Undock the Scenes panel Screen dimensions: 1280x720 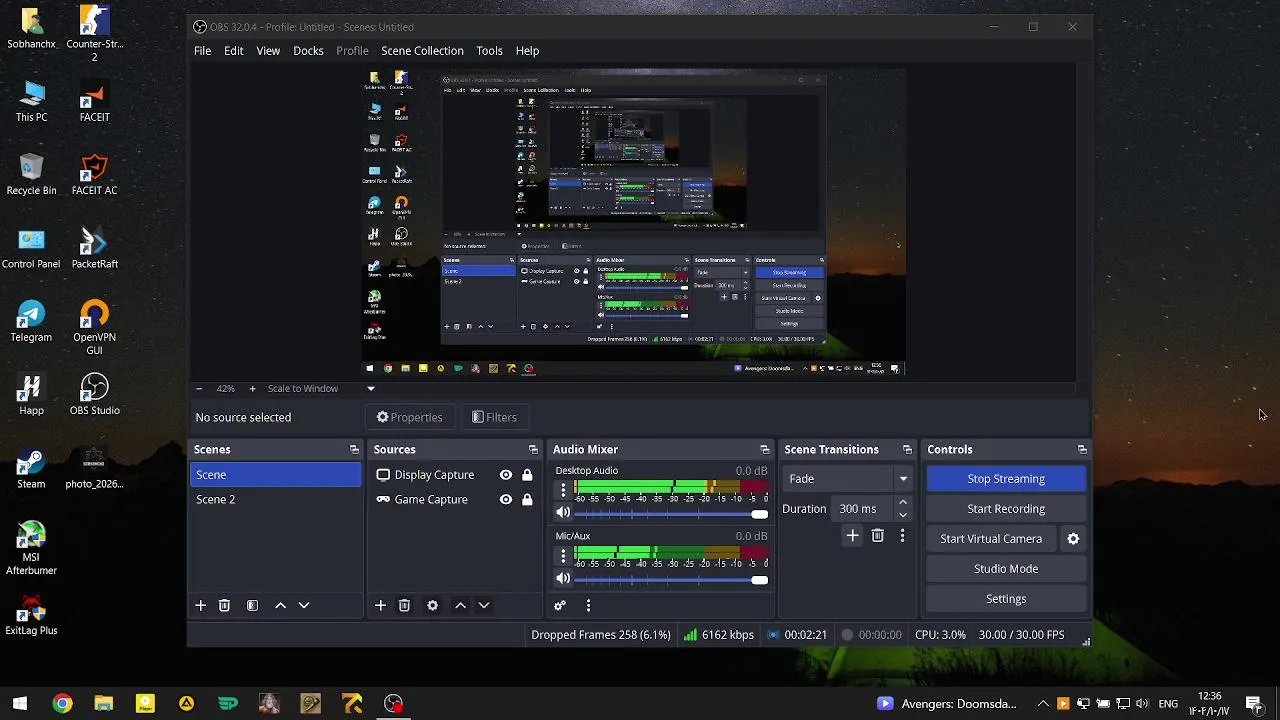pos(354,450)
